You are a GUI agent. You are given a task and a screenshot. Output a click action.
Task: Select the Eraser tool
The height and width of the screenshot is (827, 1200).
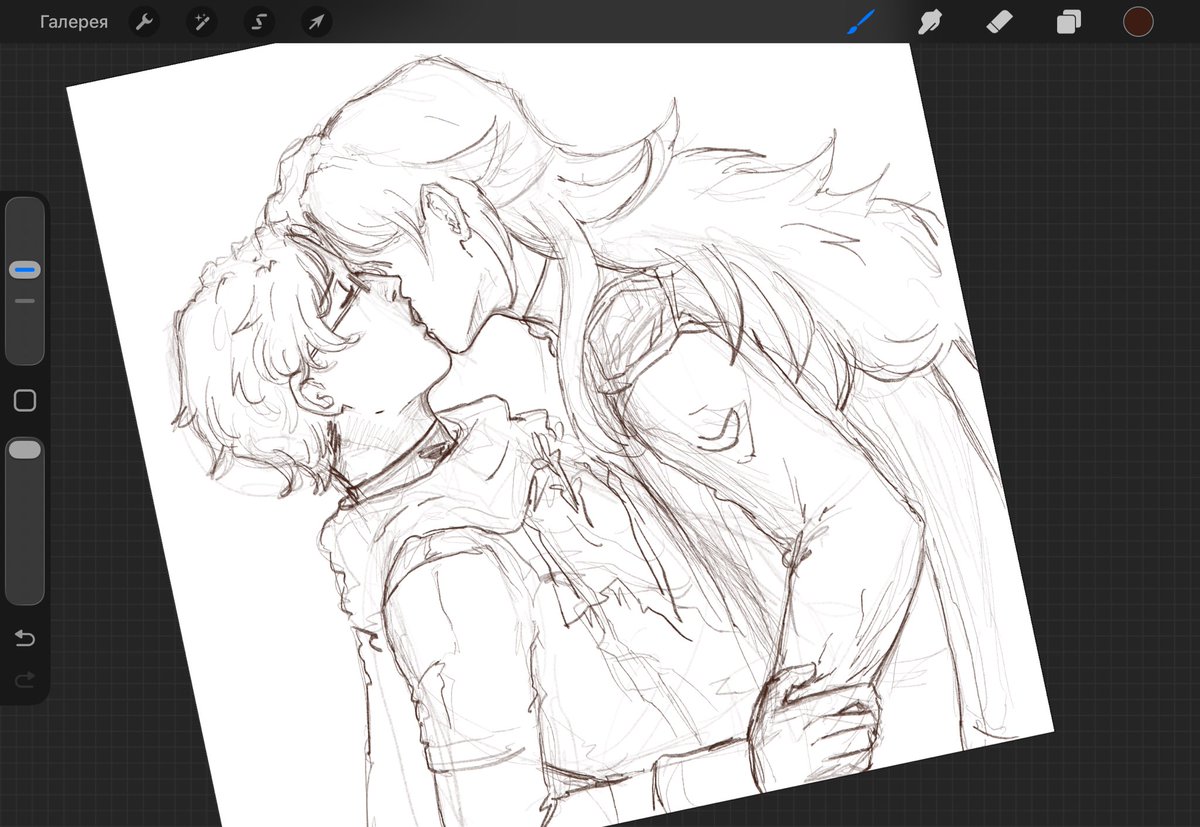point(999,22)
